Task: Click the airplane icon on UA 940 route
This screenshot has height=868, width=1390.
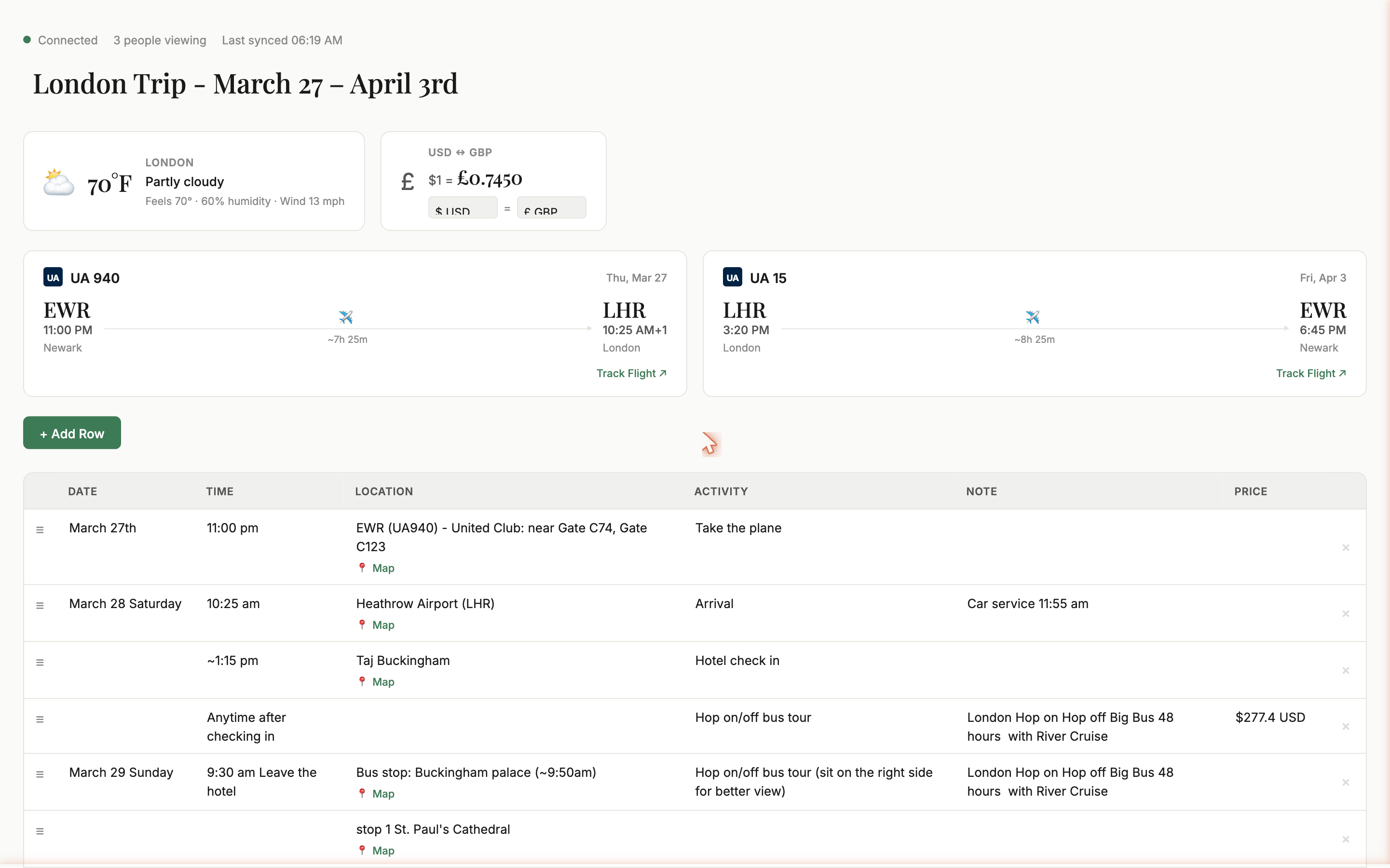Action: (346, 316)
